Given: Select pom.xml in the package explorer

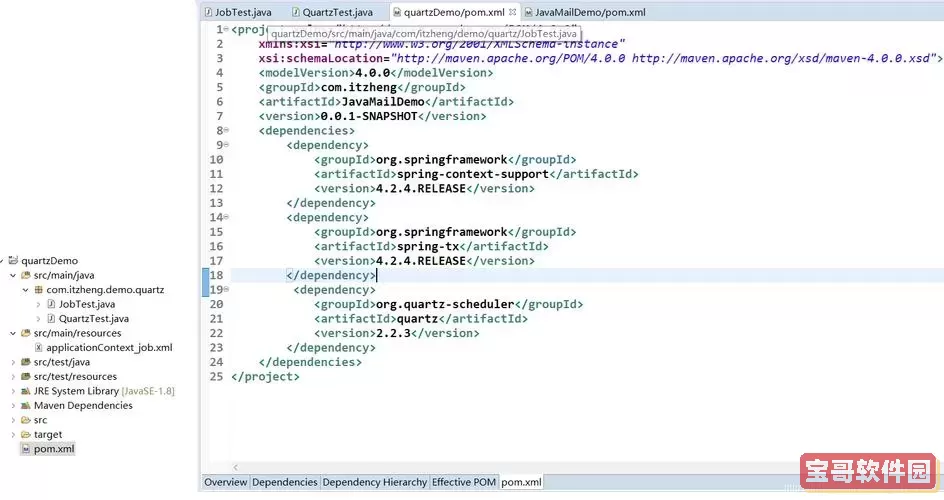Looking at the screenshot, I should tap(54, 448).
